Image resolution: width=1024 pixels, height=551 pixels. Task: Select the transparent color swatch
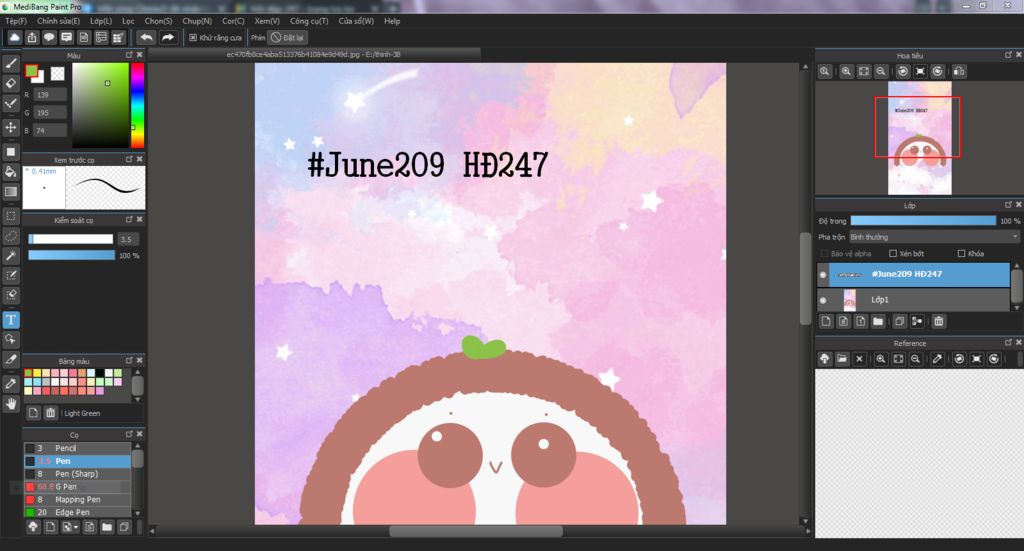(57, 74)
